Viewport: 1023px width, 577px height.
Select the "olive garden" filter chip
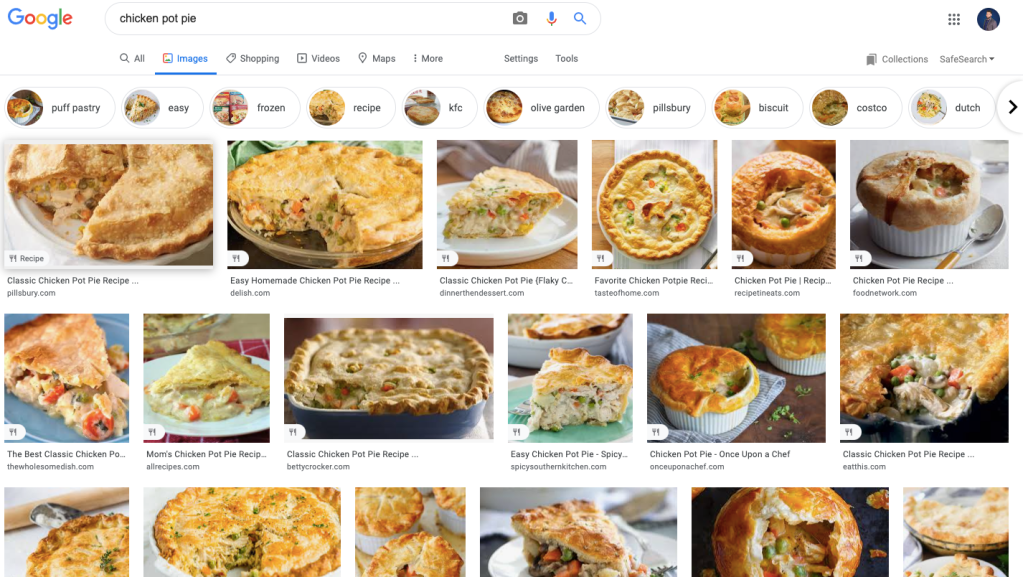(541, 108)
